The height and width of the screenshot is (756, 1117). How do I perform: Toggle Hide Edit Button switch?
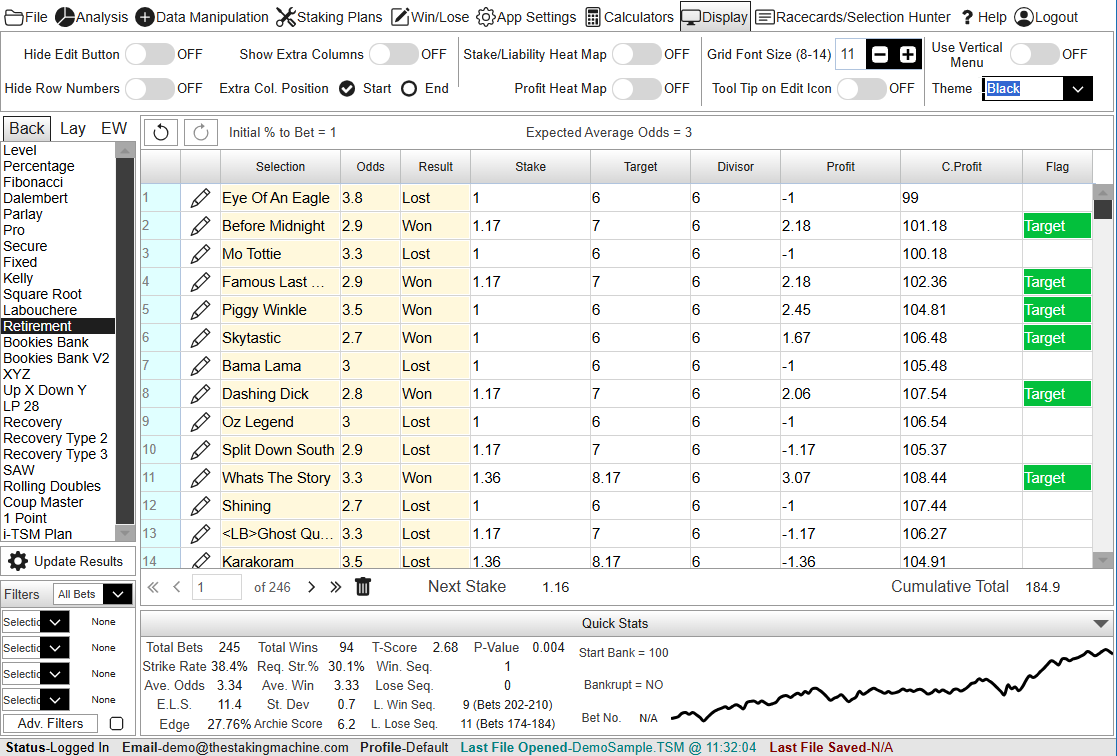coord(149,55)
